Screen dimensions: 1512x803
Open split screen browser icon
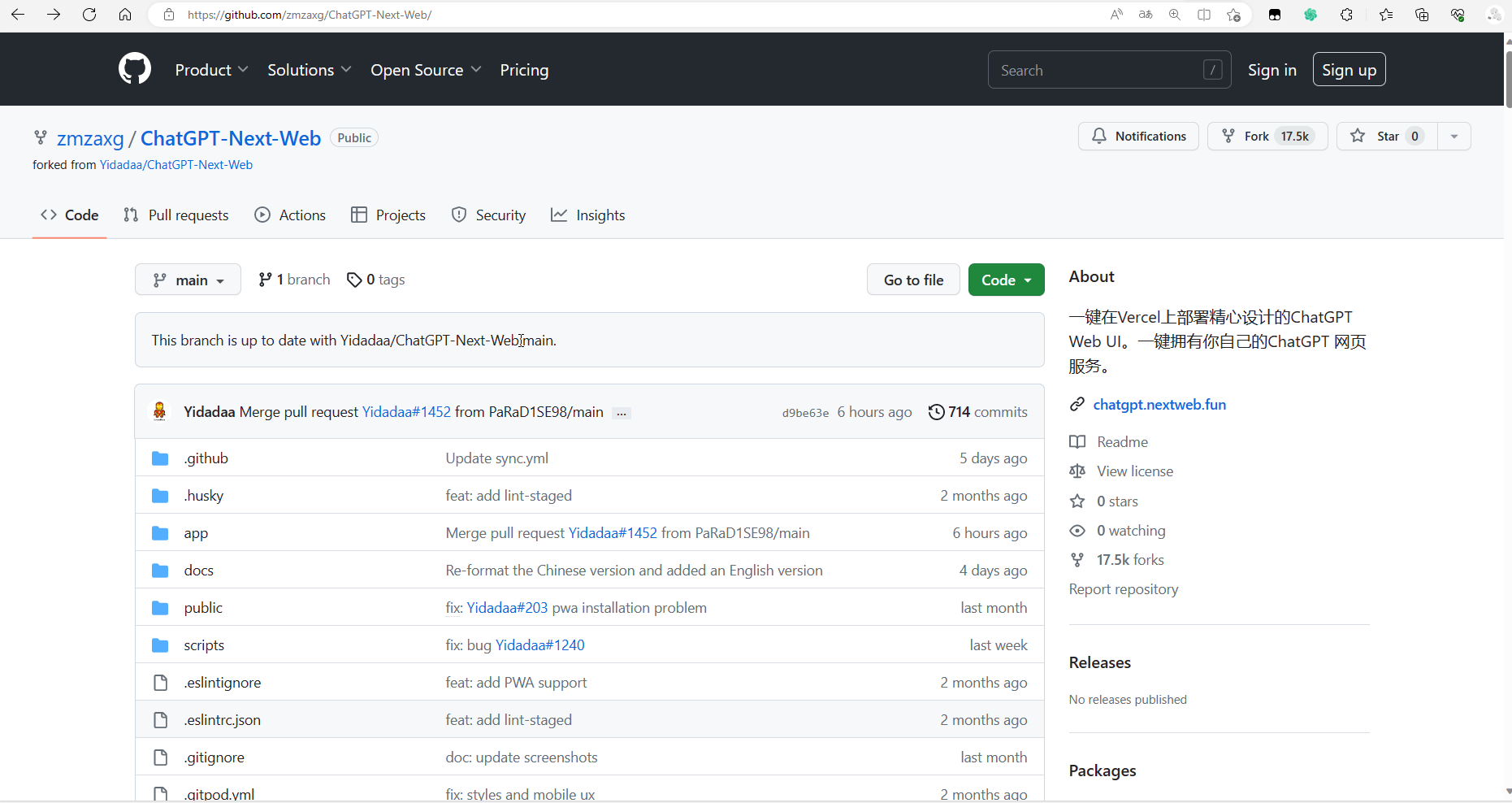point(1204,15)
